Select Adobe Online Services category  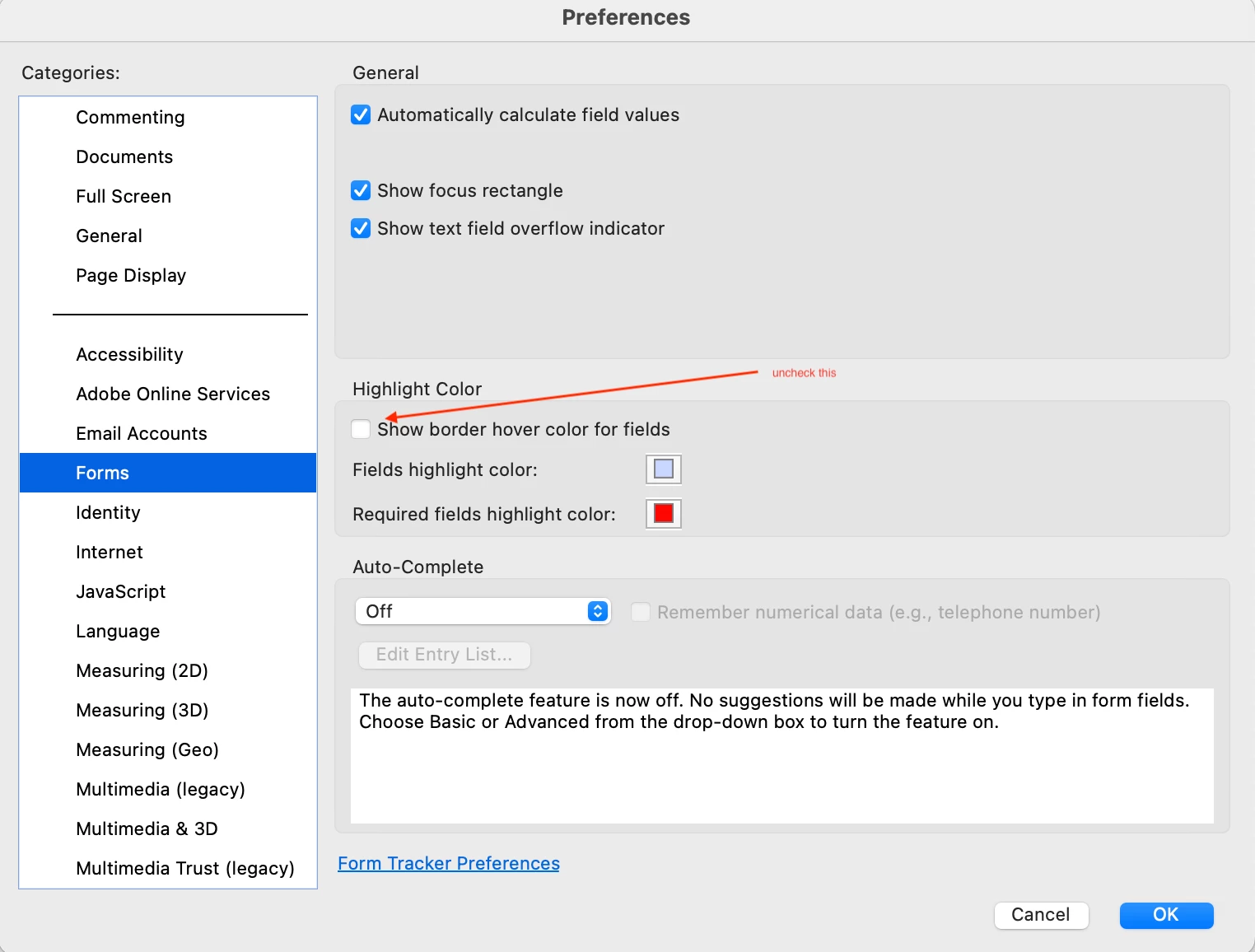click(x=173, y=394)
